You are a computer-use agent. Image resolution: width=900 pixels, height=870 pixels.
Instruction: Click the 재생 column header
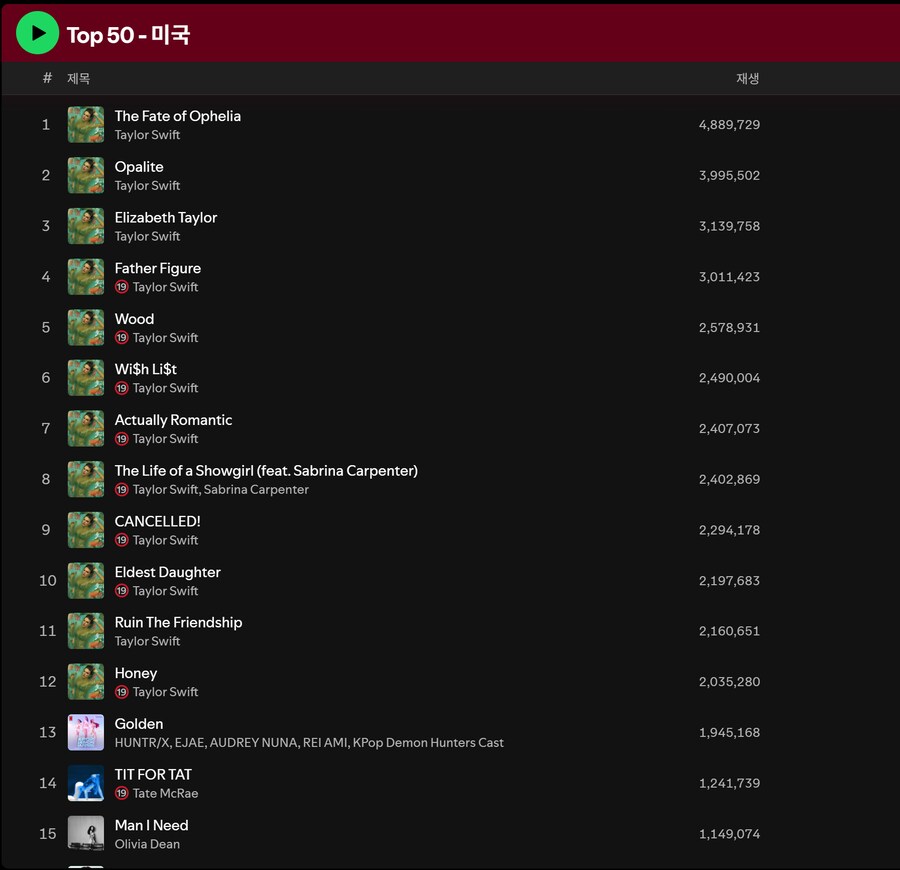(747, 78)
